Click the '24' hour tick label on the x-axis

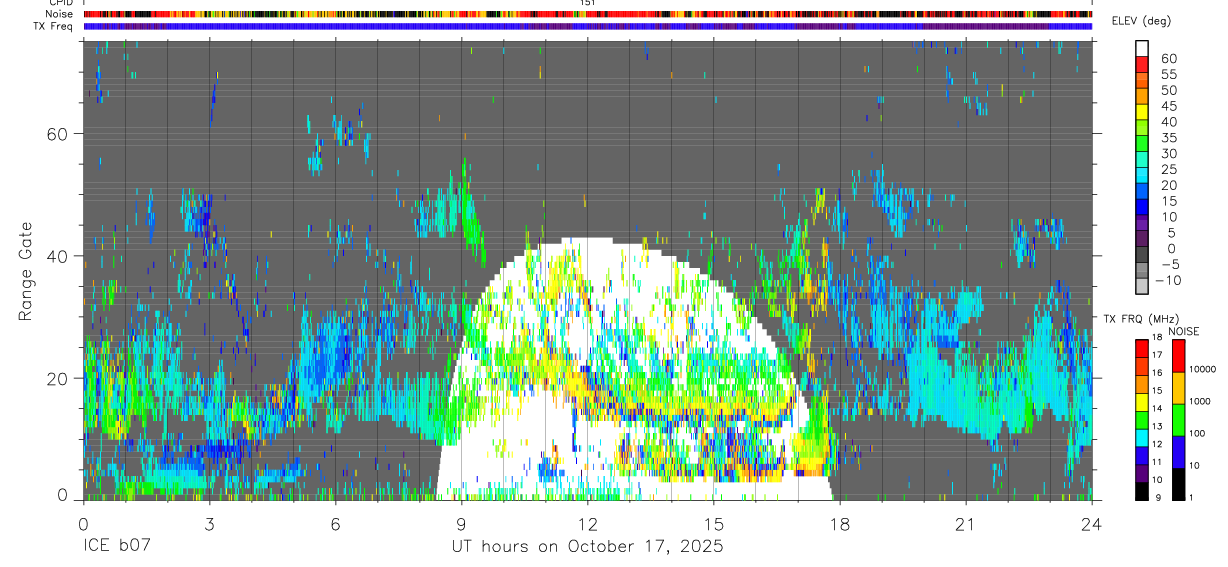[1091, 524]
